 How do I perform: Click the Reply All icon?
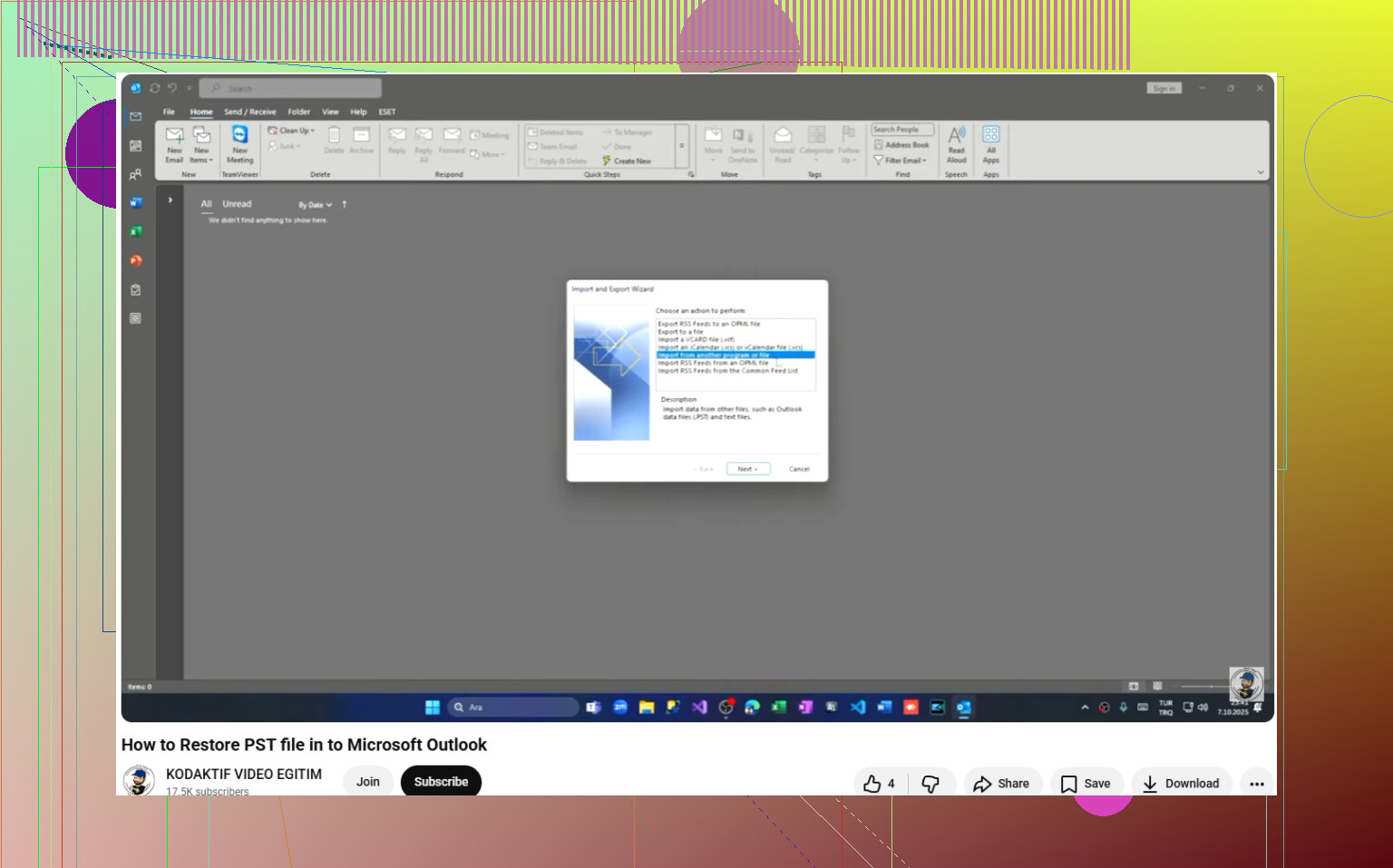click(x=424, y=144)
